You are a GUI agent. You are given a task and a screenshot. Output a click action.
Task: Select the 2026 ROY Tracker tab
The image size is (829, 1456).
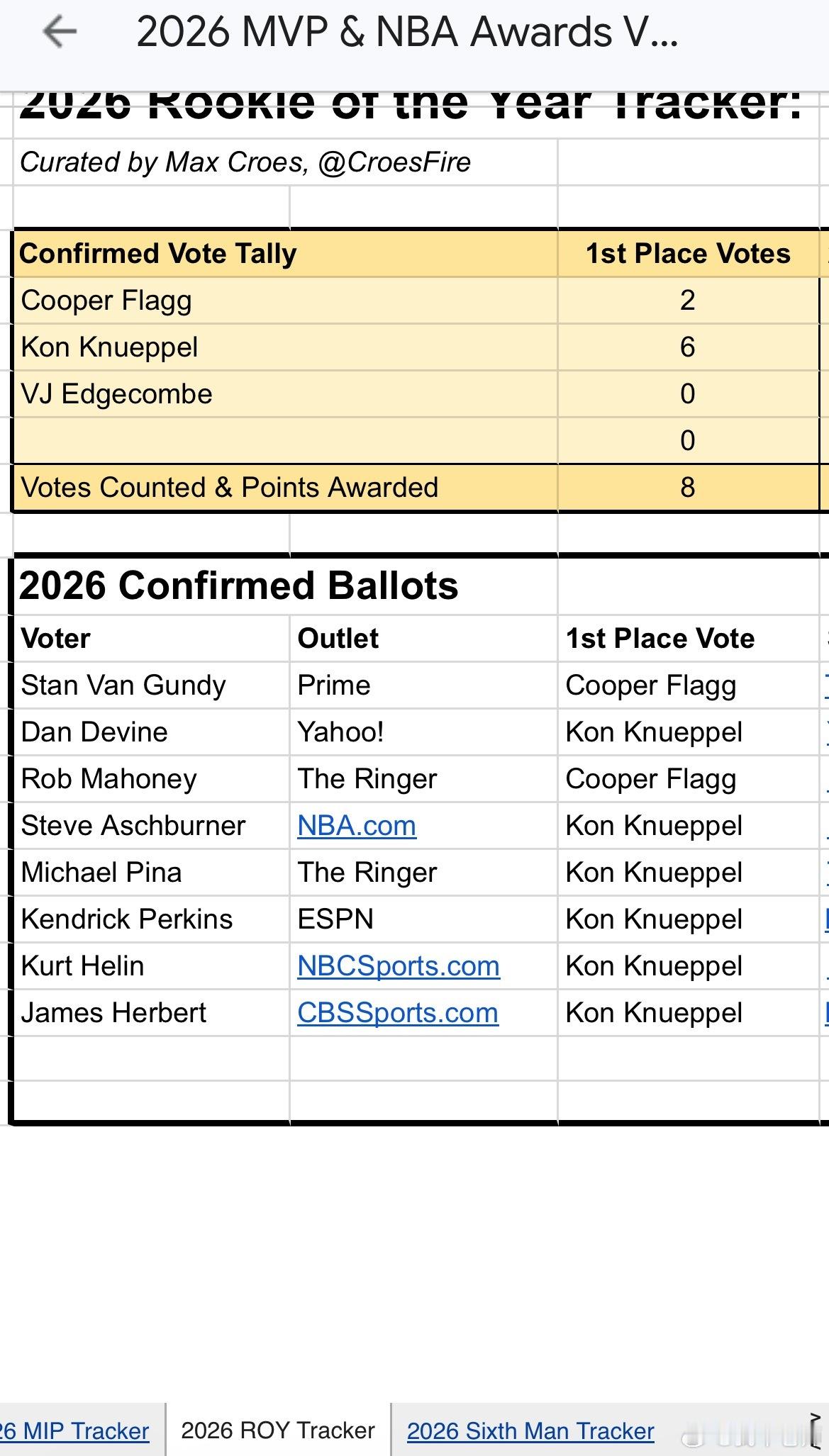(x=277, y=1430)
